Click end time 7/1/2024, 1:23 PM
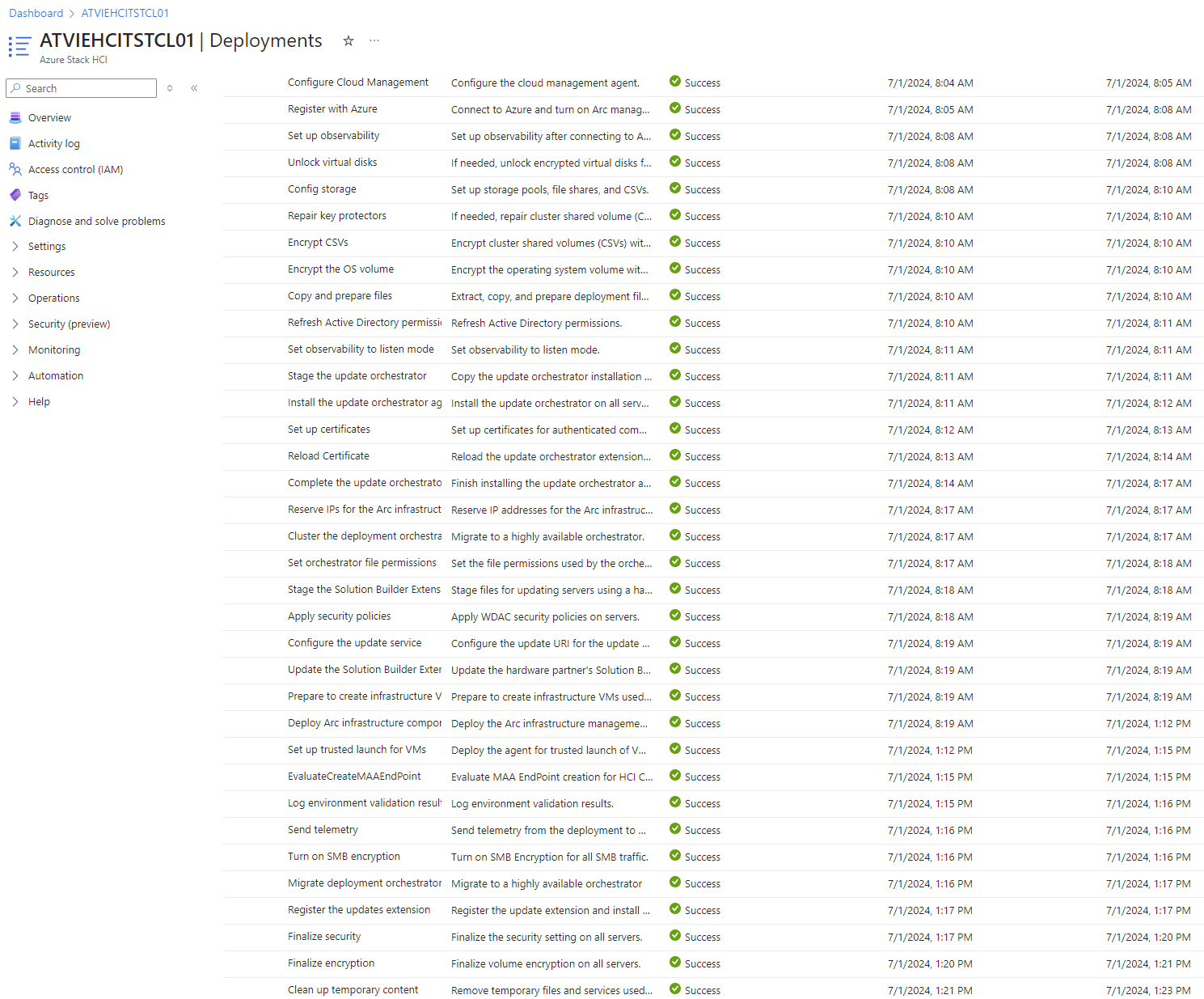The width and height of the screenshot is (1204, 999). 1148,991
